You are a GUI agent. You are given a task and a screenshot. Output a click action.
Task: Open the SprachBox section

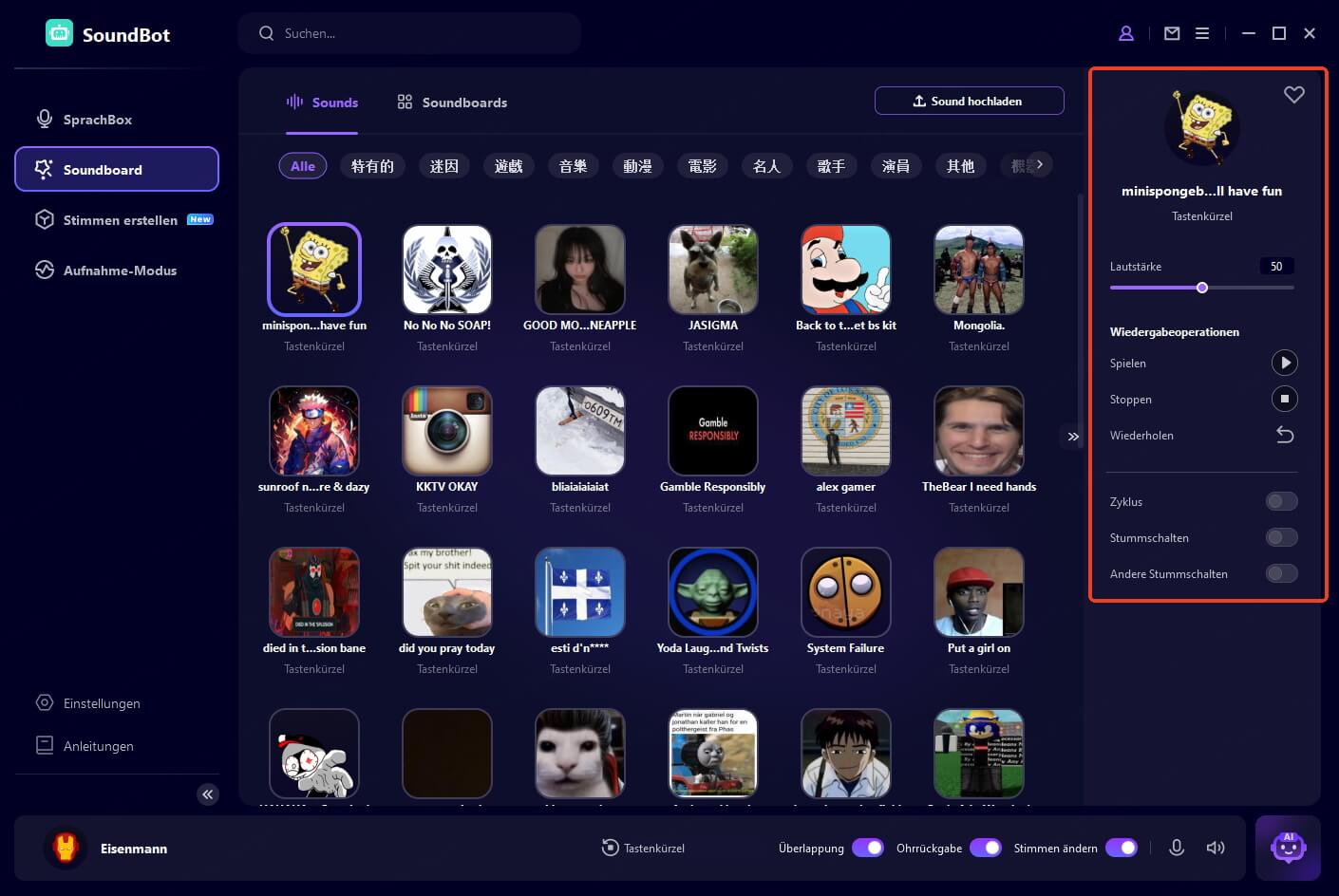click(98, 119)
